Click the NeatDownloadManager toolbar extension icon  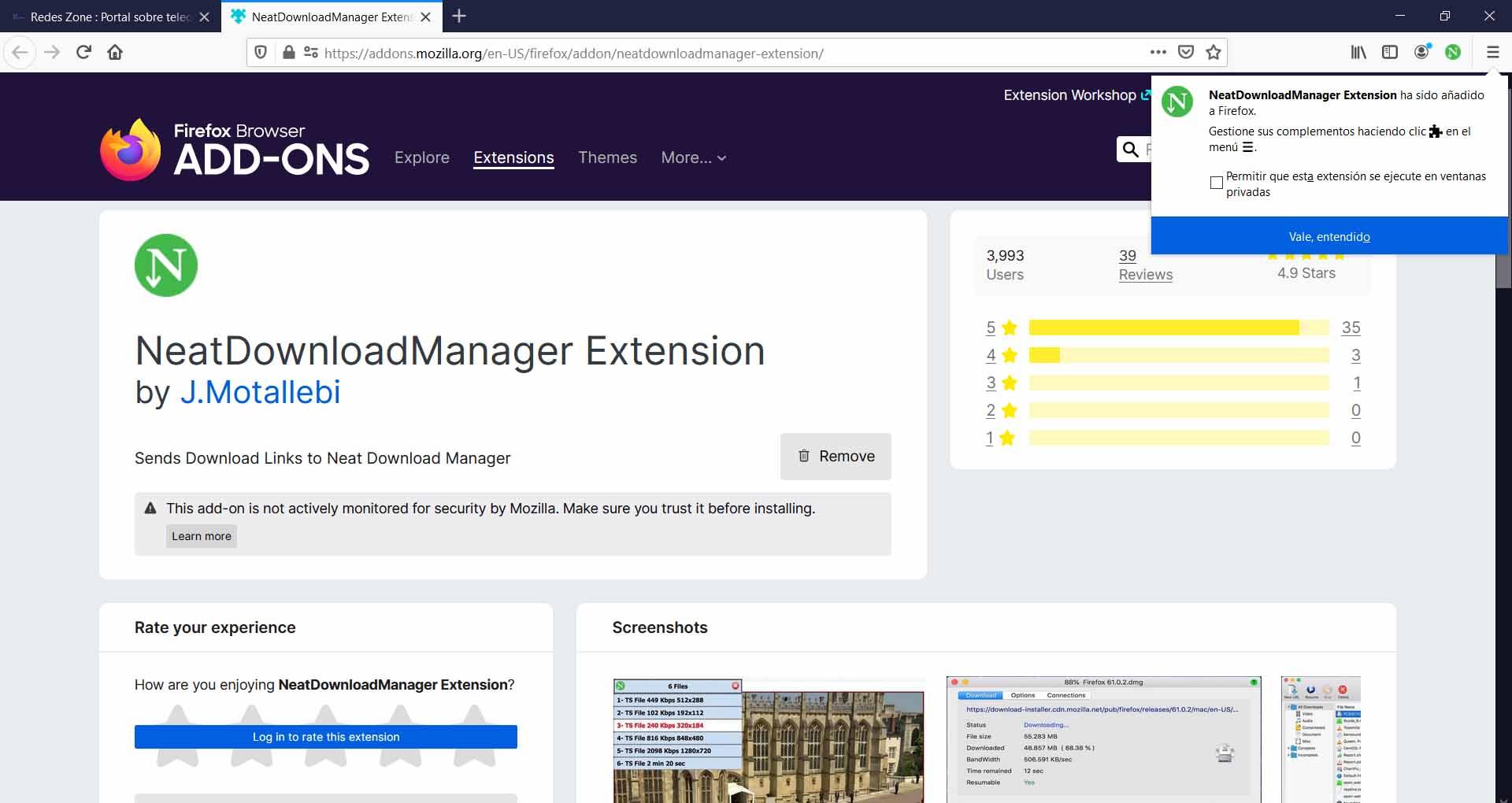pos(1453,53)
